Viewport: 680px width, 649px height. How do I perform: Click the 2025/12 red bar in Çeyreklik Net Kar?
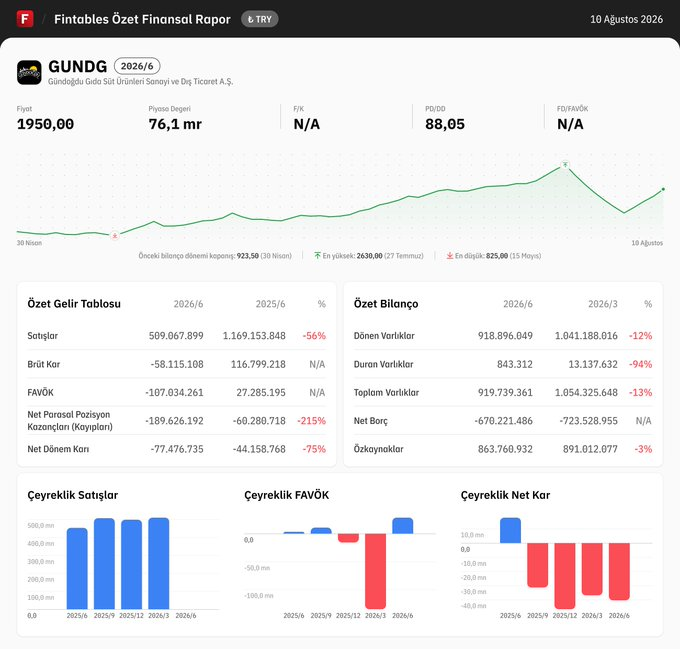click(565, 576)
